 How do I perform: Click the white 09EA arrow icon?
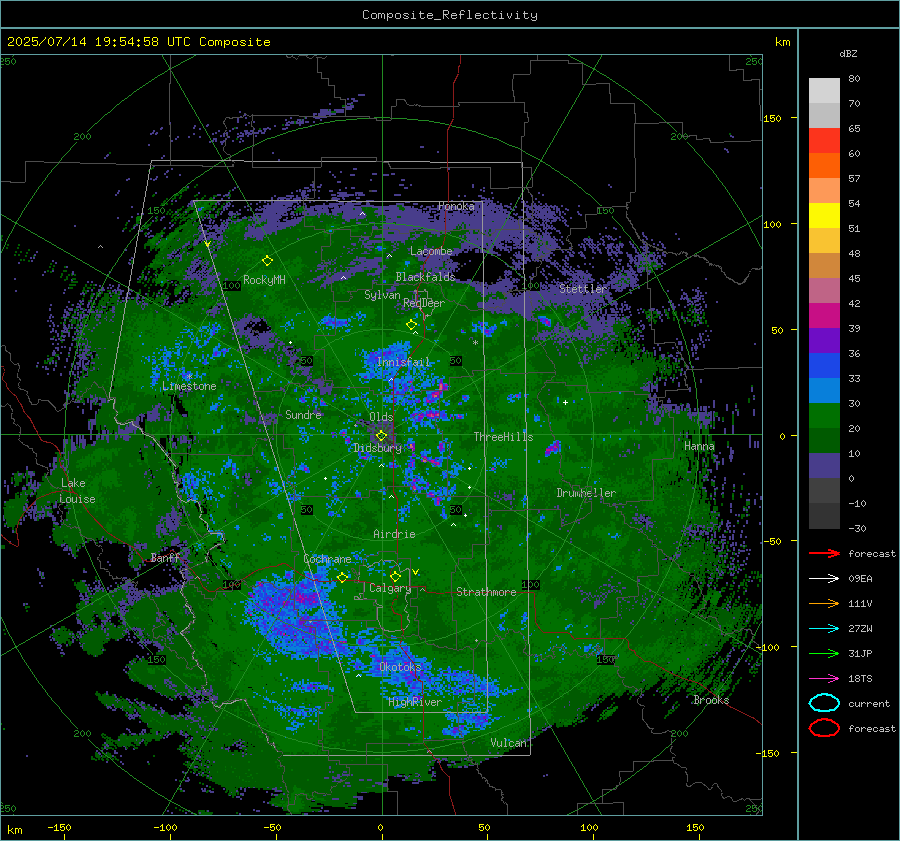click(x=824, y=578)
